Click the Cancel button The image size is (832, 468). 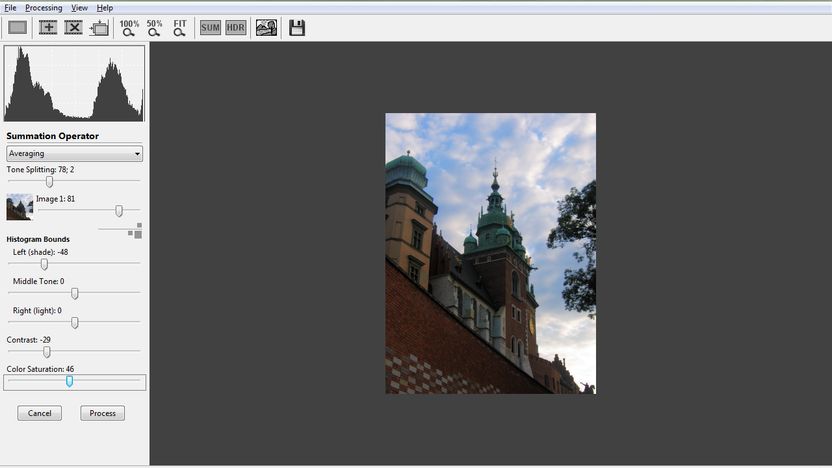(39, 413)
